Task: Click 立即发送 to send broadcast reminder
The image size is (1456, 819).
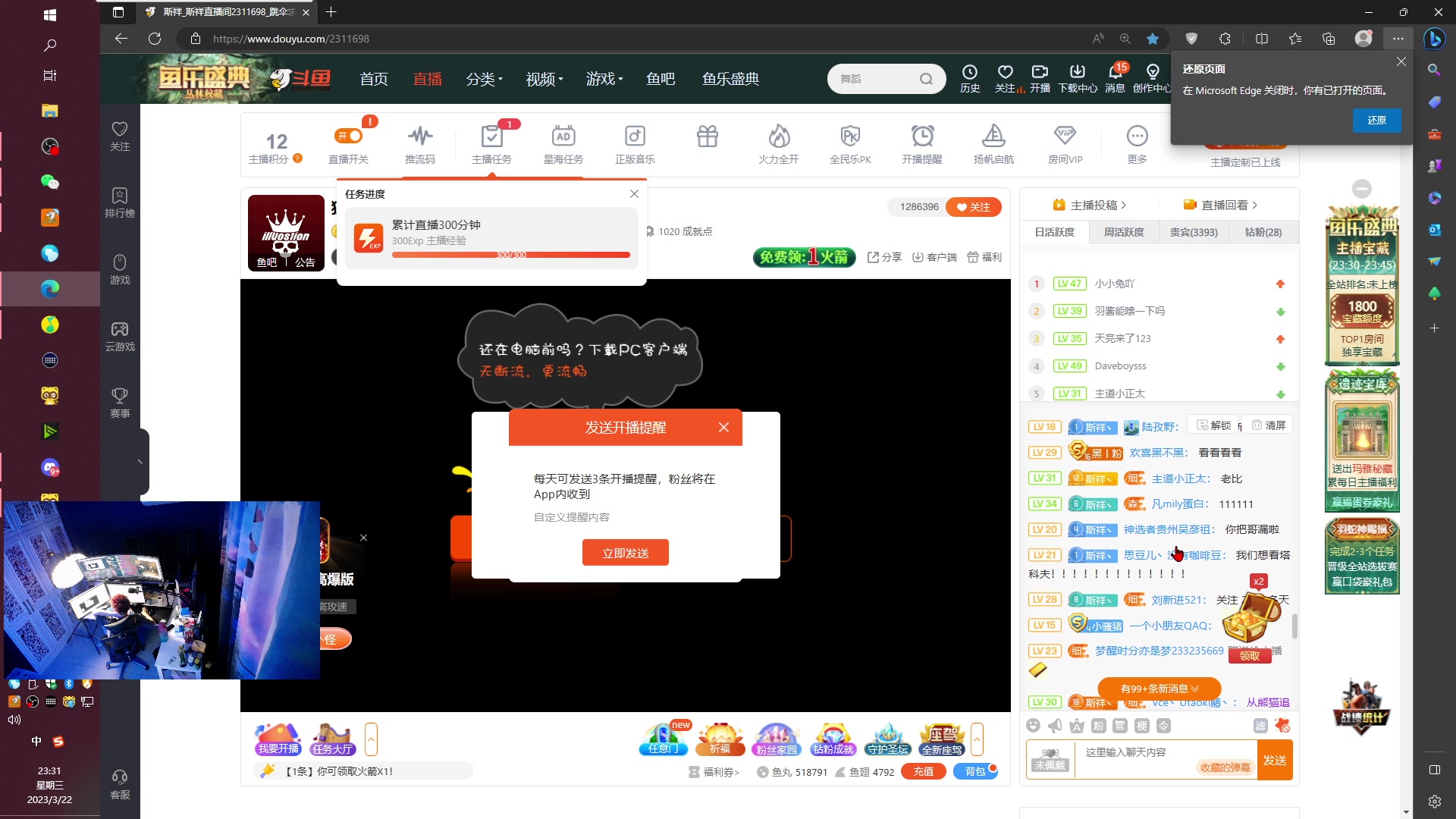Action: point(625,552)
